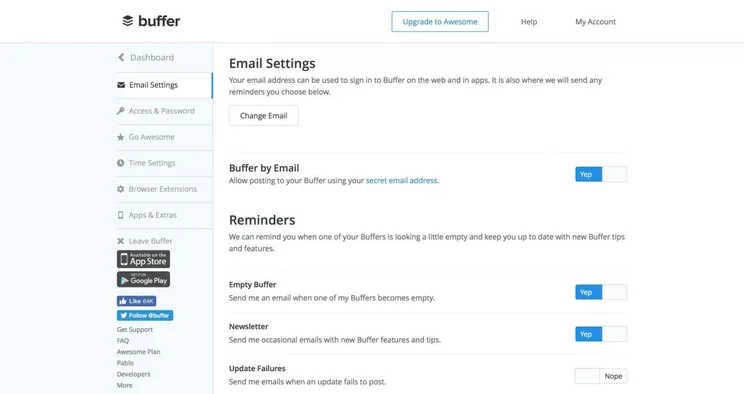Open My Account in header
The width and height of the screenshot is (744, 394).
point(595,22)
